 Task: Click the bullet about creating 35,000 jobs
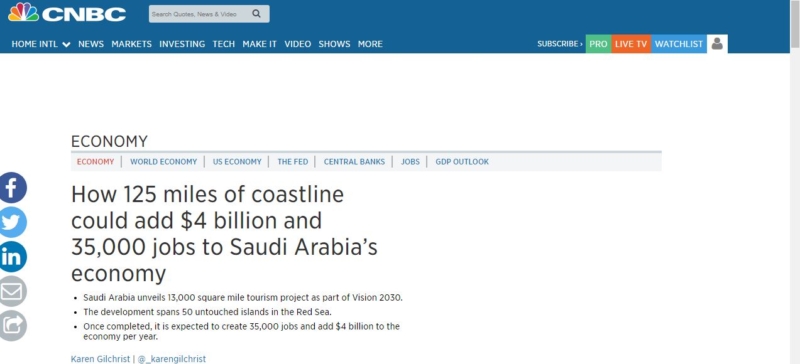[x=241, y=331]
